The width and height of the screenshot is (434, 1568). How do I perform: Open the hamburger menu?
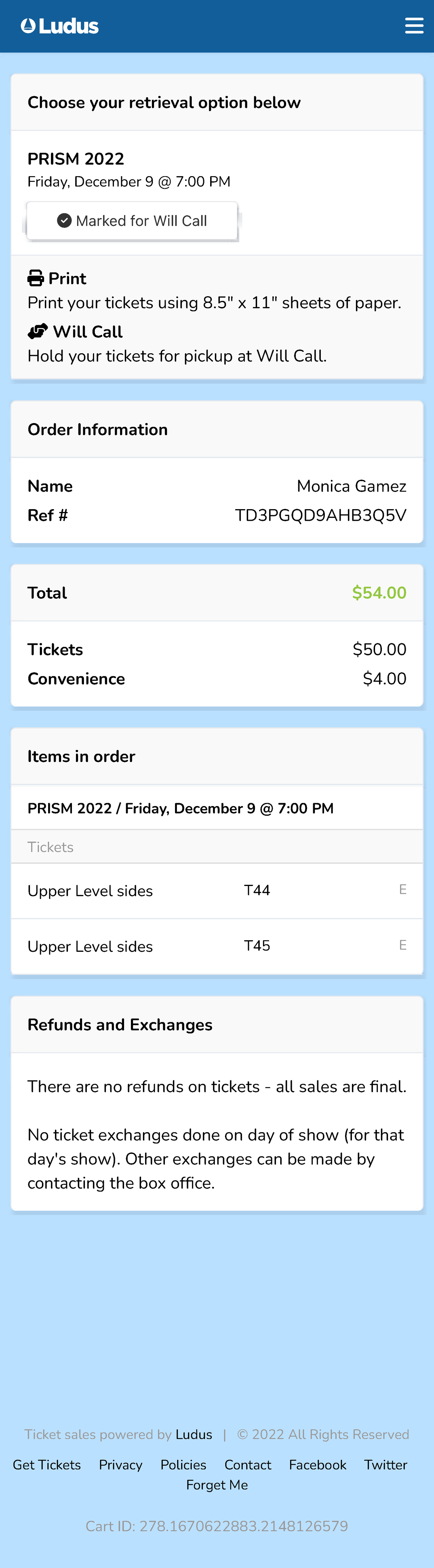click(x=414, y=26)
